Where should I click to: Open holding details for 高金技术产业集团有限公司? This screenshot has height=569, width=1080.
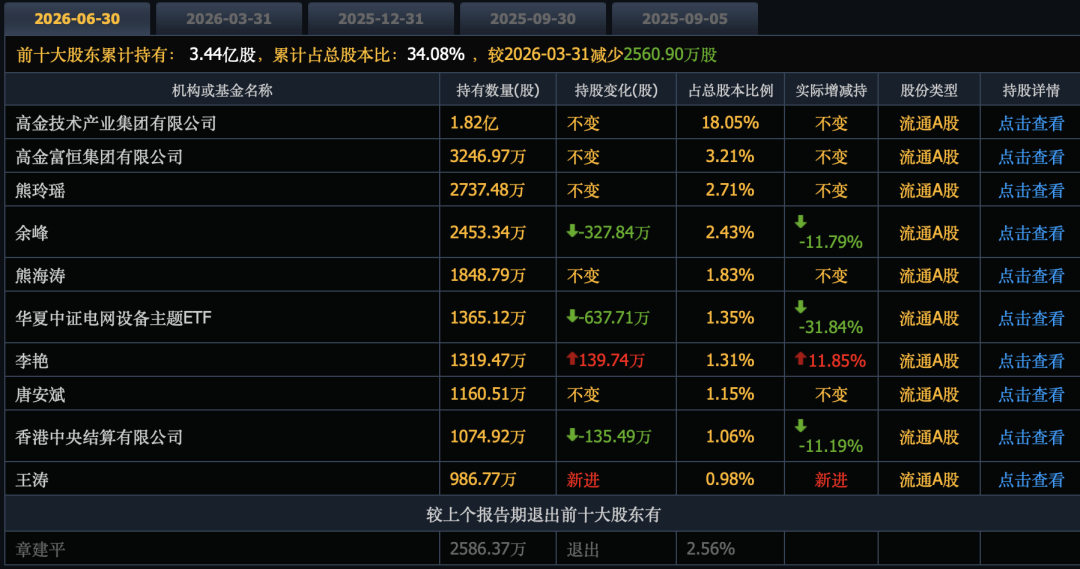(1031, 123)
